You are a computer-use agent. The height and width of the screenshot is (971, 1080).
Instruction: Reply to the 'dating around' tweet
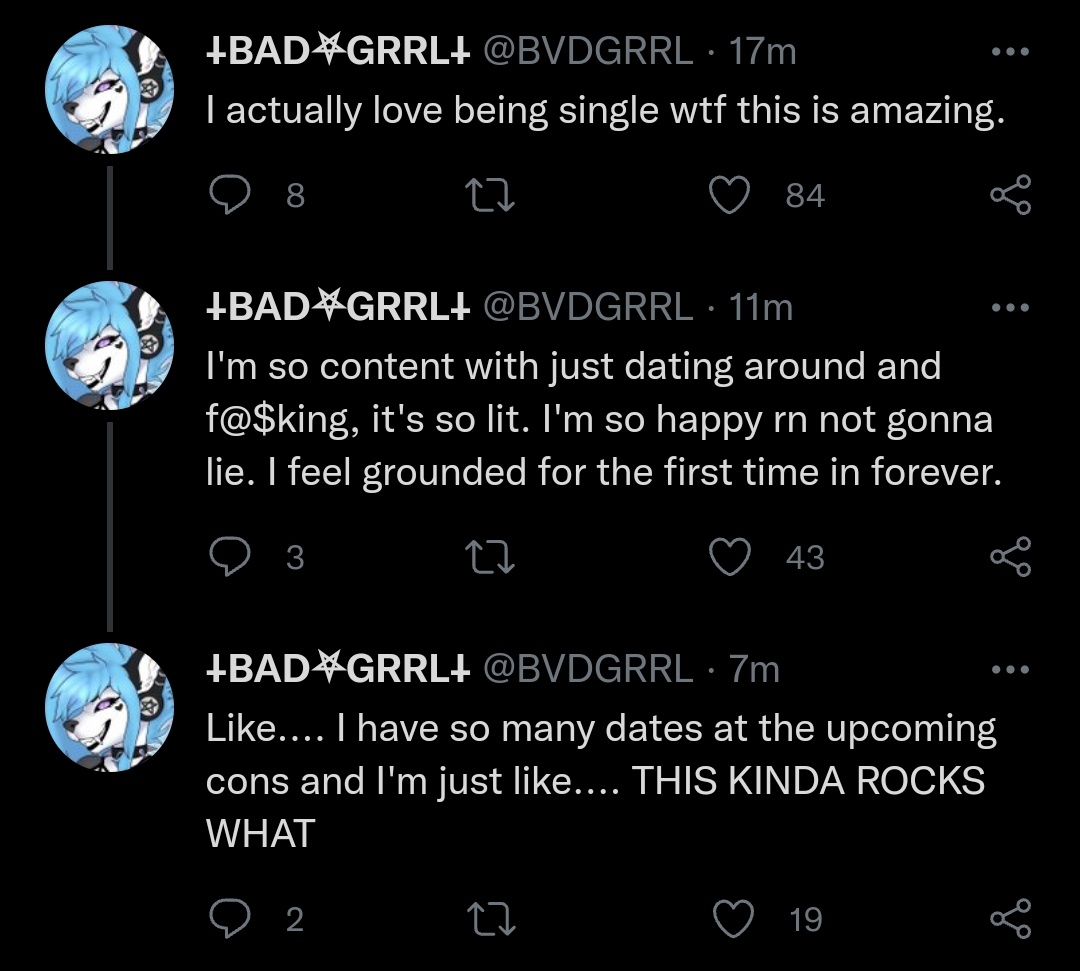pyautogui.click(x=229, y=557)
